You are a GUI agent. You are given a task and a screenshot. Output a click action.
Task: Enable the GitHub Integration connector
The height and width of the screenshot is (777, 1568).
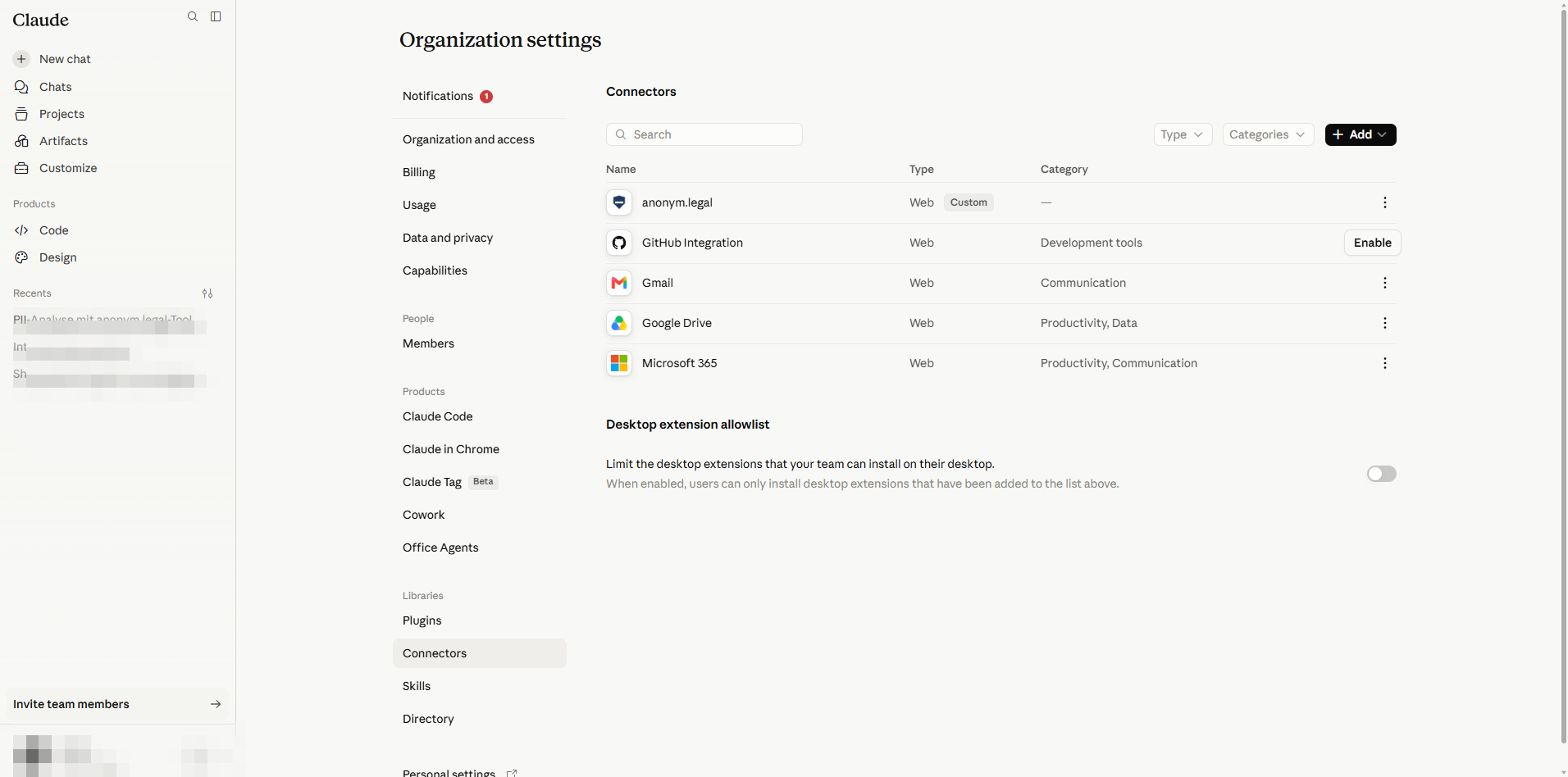click(1372, 243)
